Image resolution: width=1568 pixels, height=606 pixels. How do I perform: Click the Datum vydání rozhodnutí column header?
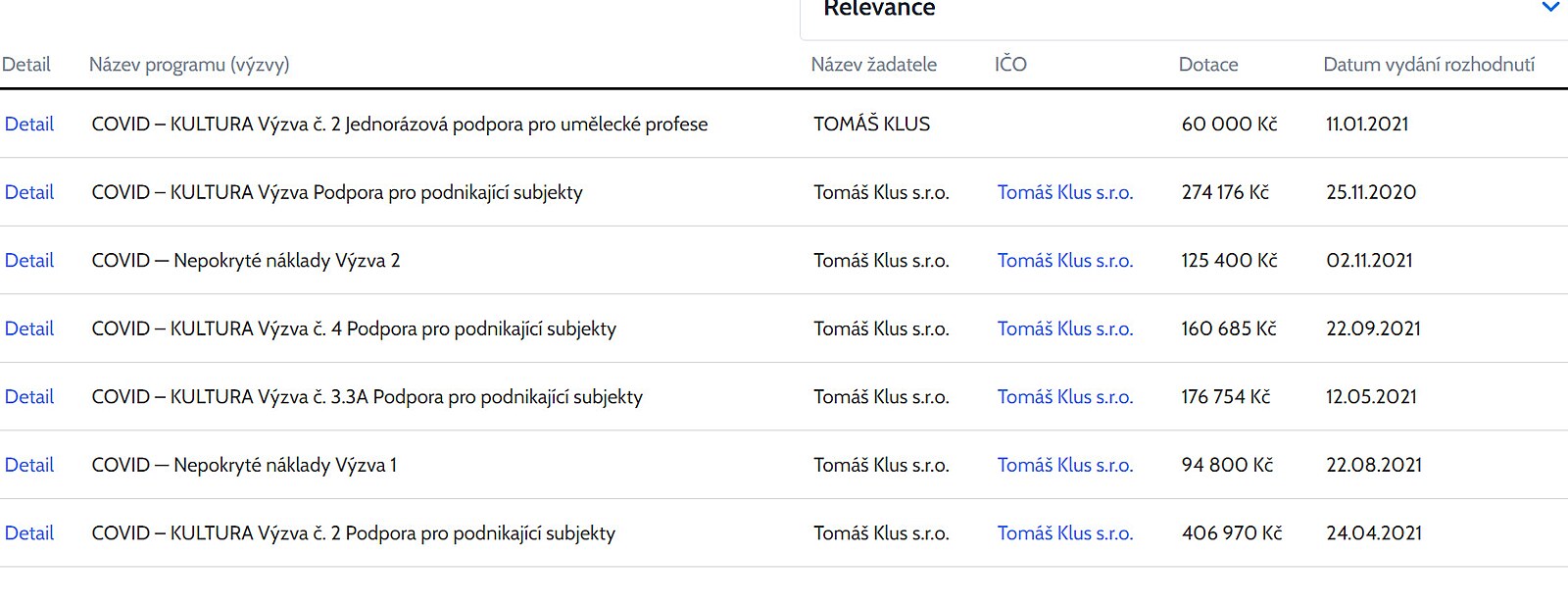1428,65
